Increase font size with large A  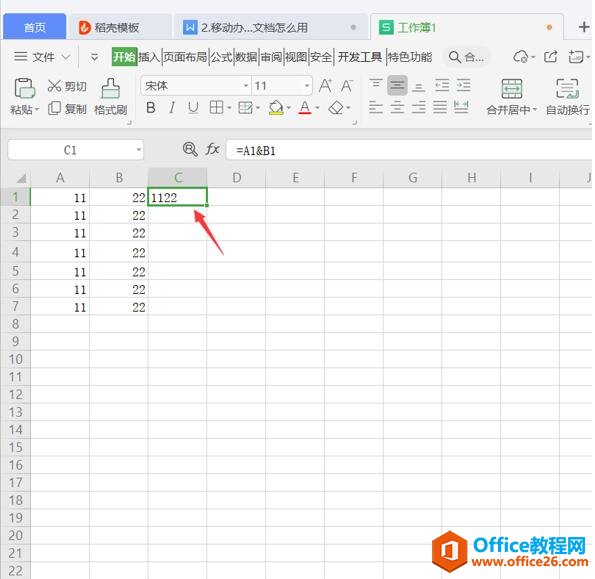point(325,86)
